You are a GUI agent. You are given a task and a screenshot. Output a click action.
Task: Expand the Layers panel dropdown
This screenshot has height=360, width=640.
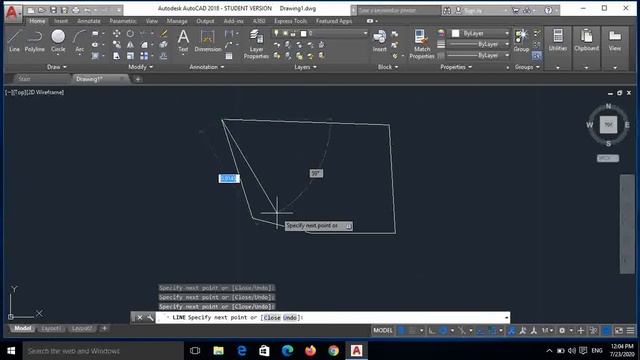[305, 67]
